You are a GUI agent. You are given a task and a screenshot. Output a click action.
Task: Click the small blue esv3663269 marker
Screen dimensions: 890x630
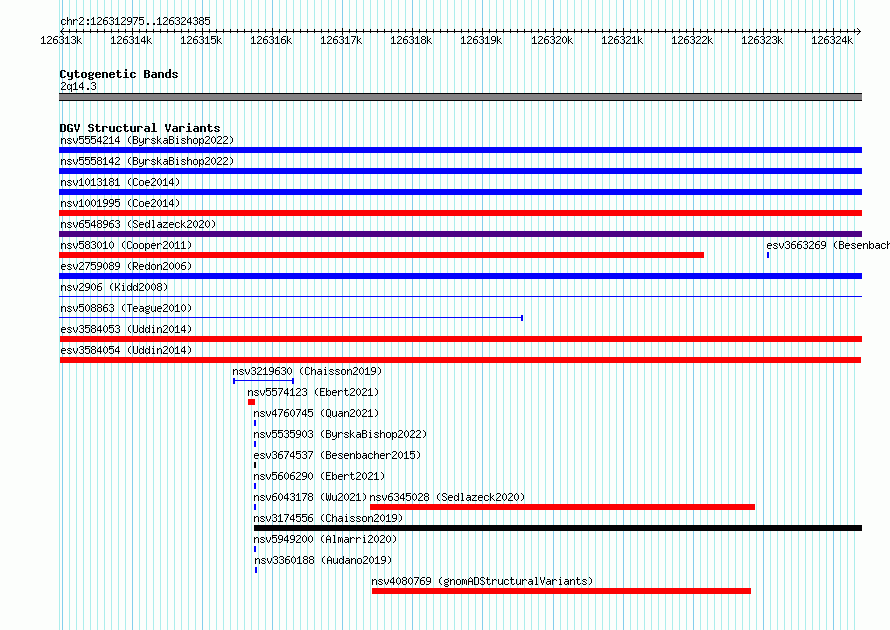click(x=768, y=255)
